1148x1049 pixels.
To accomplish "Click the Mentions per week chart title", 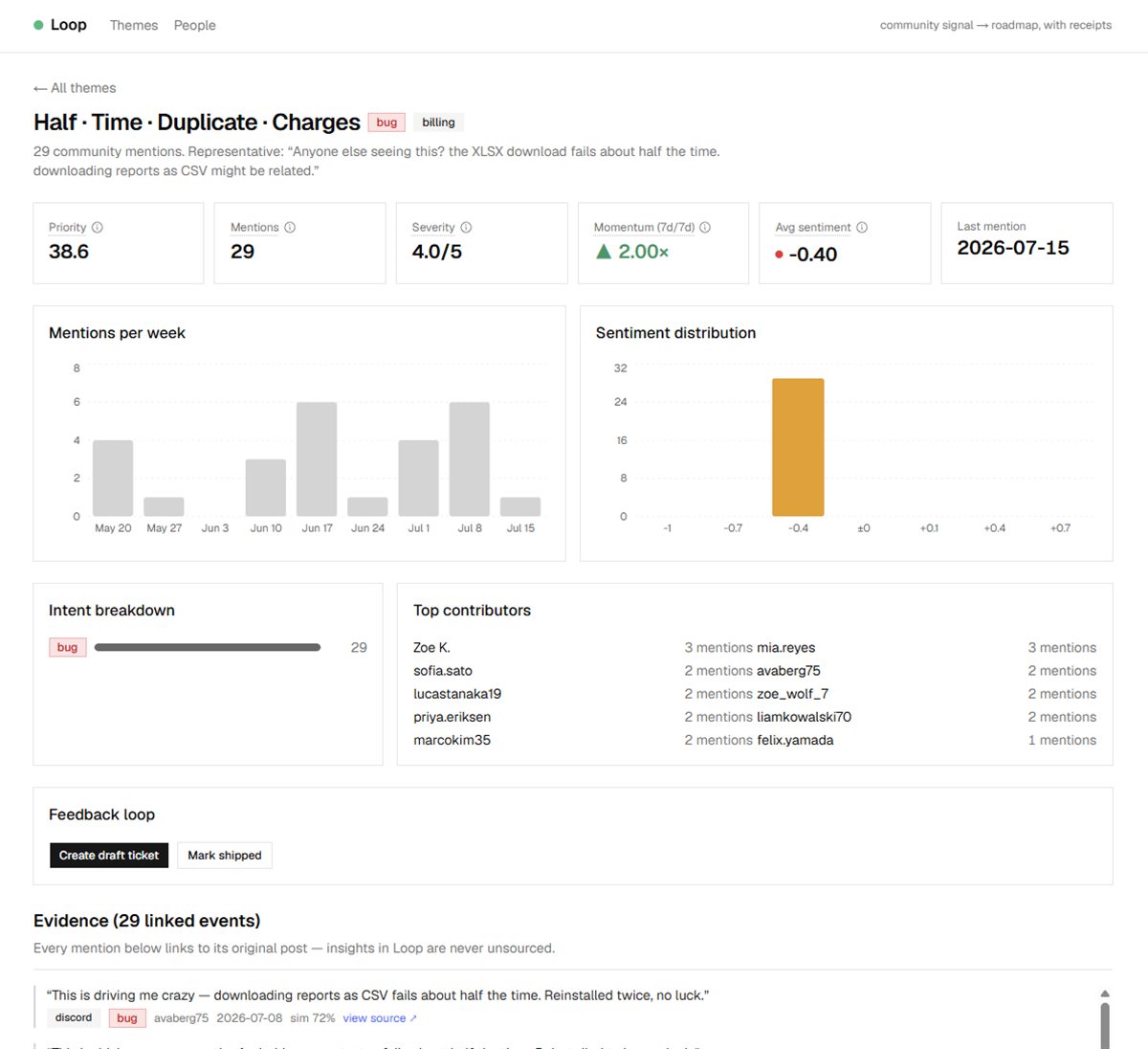I will point(117,333).
